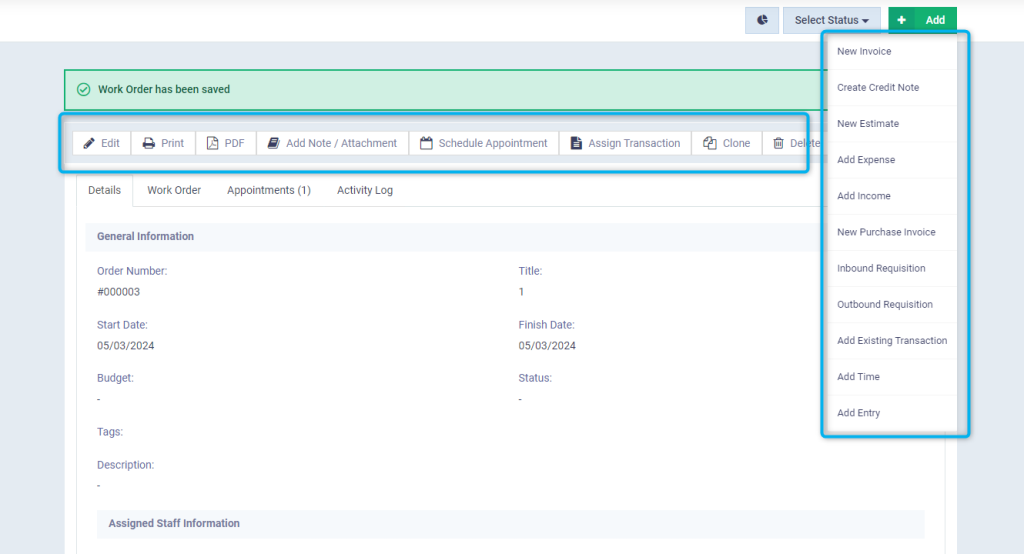The height and width of the screenshot is (554, 1024).
Task: Click the green saved checkmark icon
Action: point(84,90)
